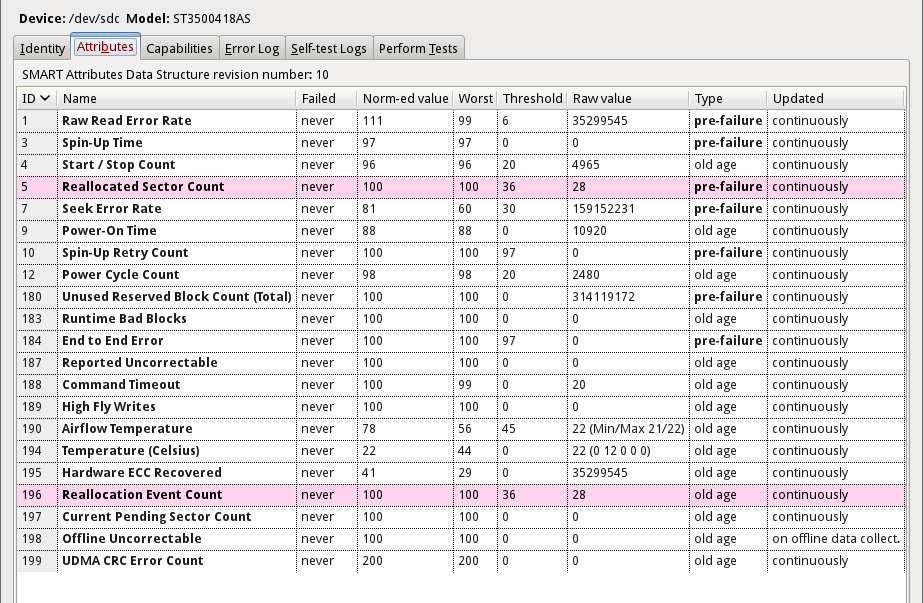923x603 pixels.
Task: Switch to the Identity tab
Action: [43, 48]
